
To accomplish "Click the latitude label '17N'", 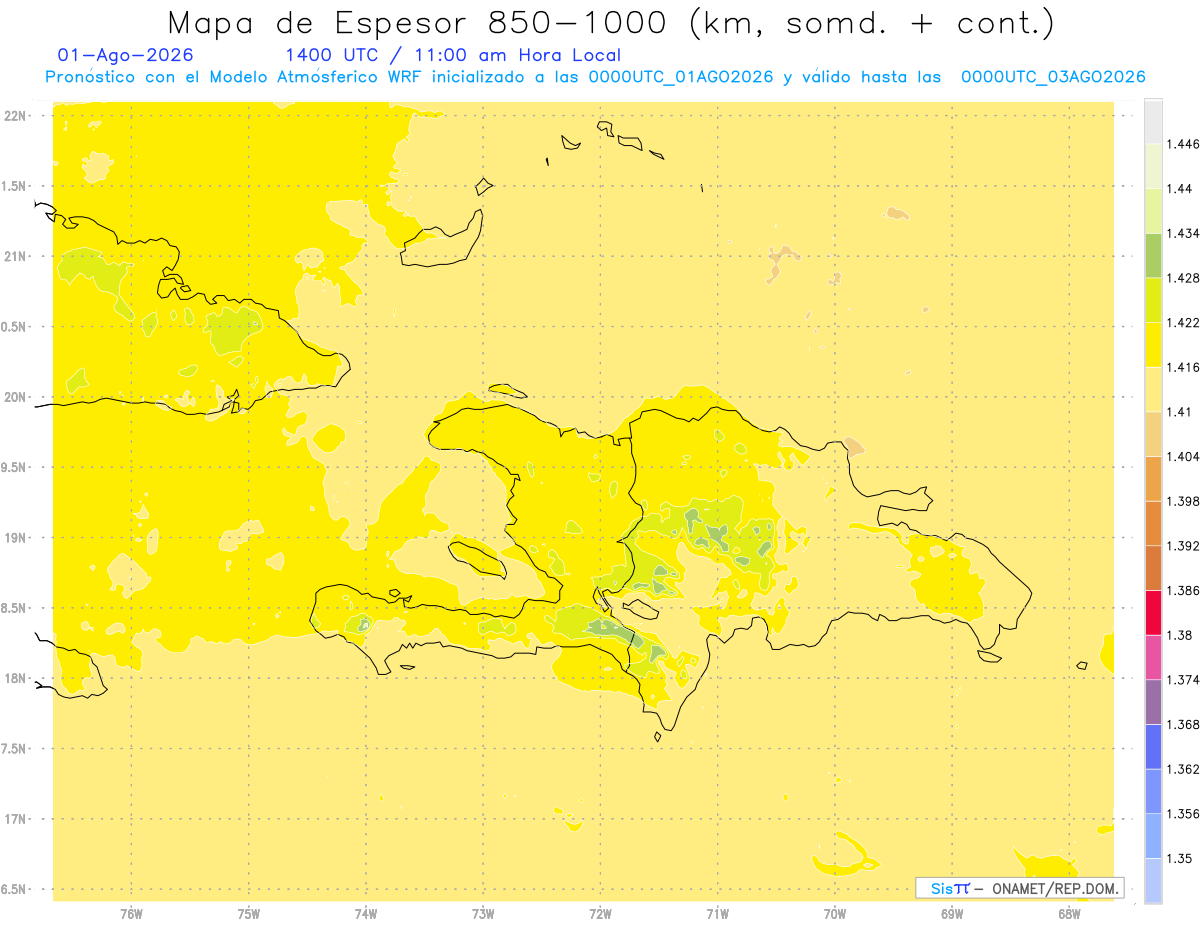I will (x=16, y=820).
